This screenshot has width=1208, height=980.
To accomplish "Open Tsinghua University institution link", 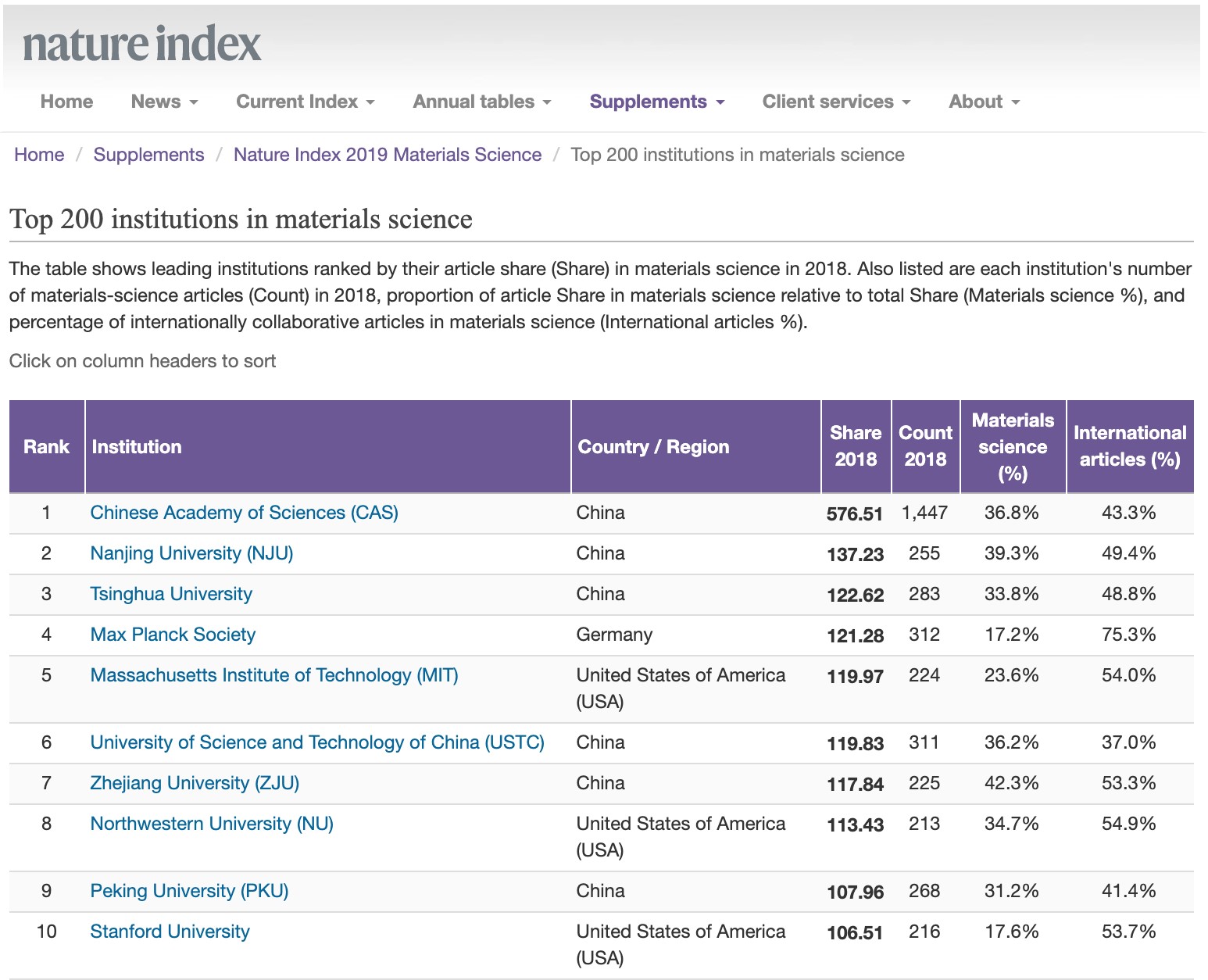I will click(x=171, y=594).
